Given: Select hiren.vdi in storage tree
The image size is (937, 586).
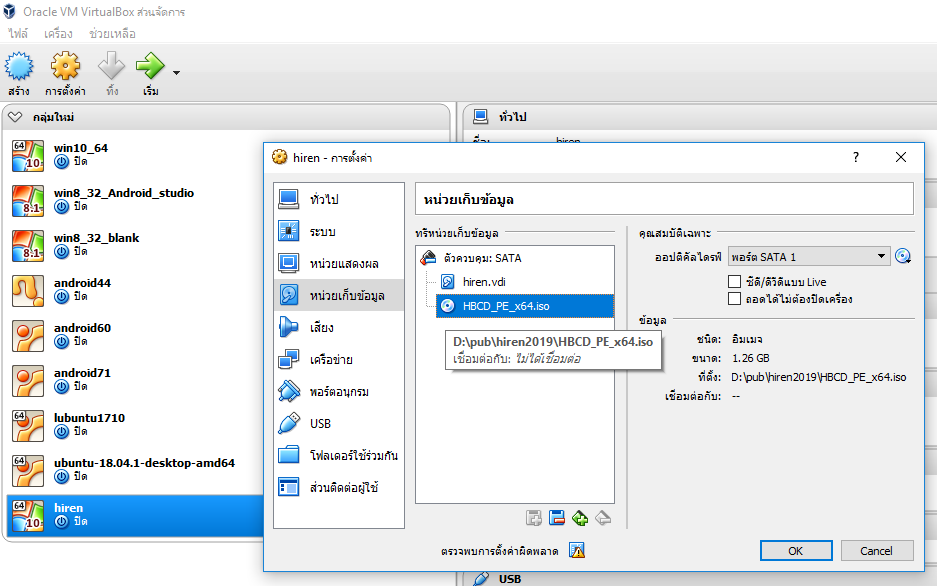Looking at the screenshot, I should coord(484,282).
